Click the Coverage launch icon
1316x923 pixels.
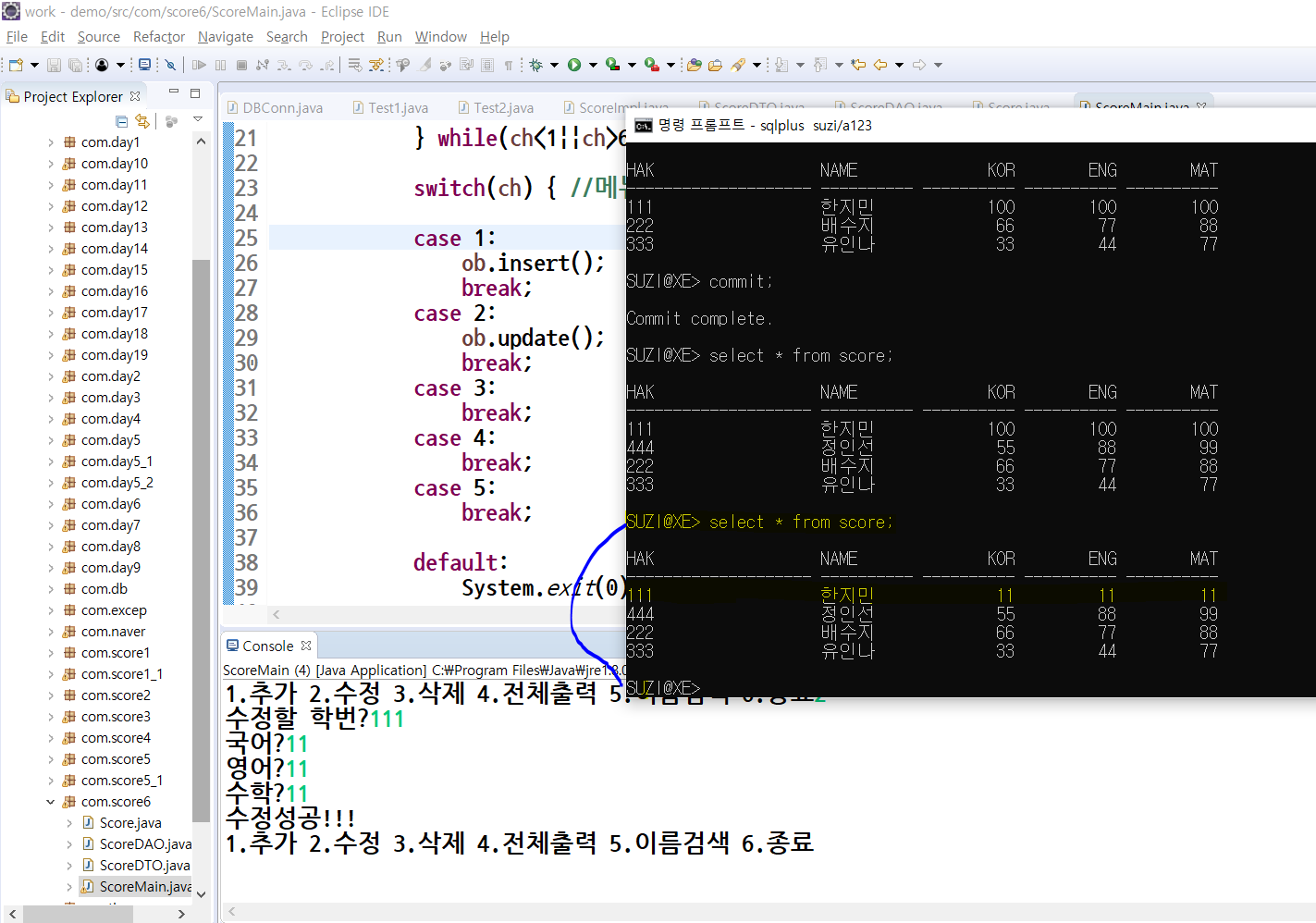point(612,65)
